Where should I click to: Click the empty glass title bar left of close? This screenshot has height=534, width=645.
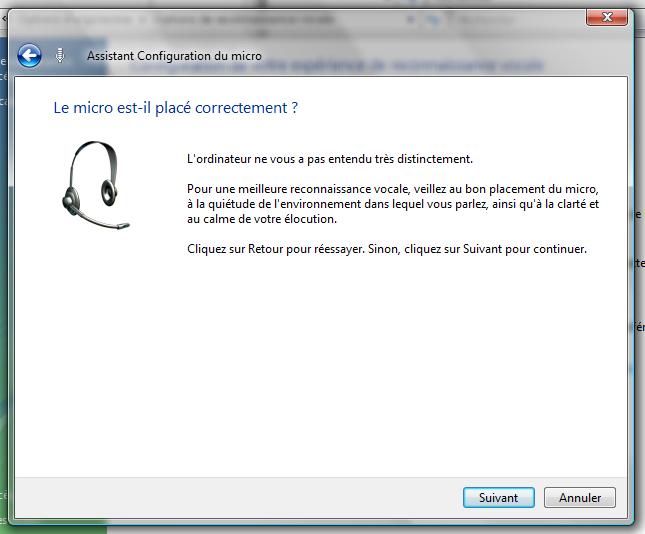point(500,18)
